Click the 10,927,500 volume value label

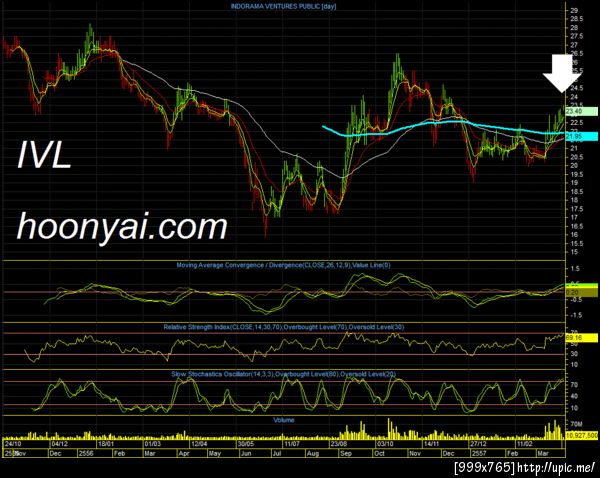tap(582, 436)
